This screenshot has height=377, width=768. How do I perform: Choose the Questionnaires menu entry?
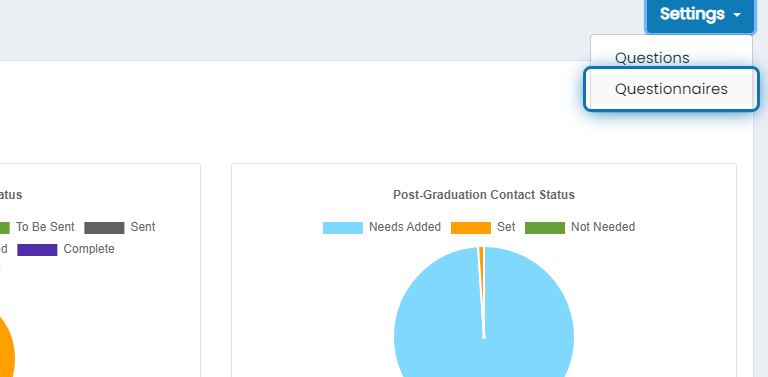click(671, 89)
